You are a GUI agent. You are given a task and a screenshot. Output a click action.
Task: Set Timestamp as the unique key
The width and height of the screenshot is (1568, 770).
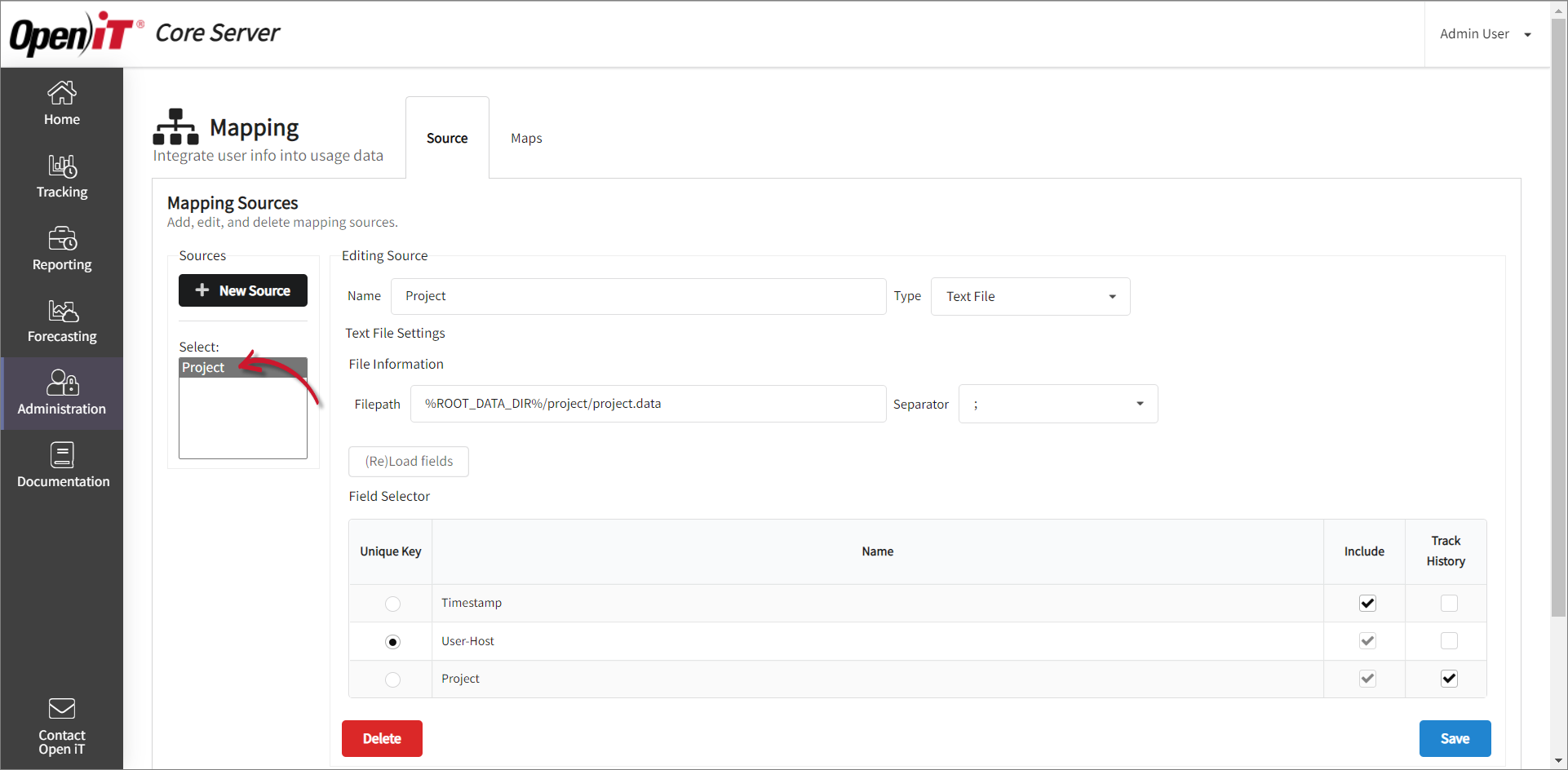click(392, 604)
